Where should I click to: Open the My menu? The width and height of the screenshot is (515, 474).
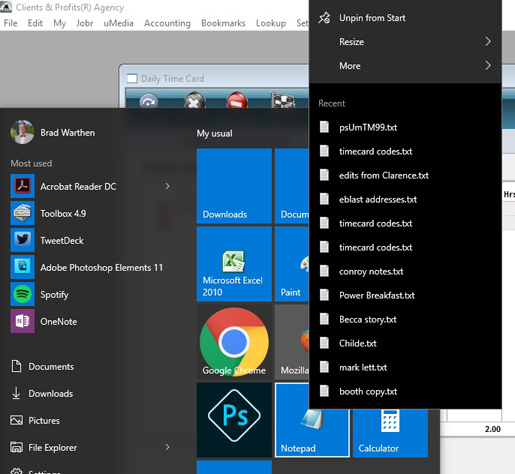point(60,23)
